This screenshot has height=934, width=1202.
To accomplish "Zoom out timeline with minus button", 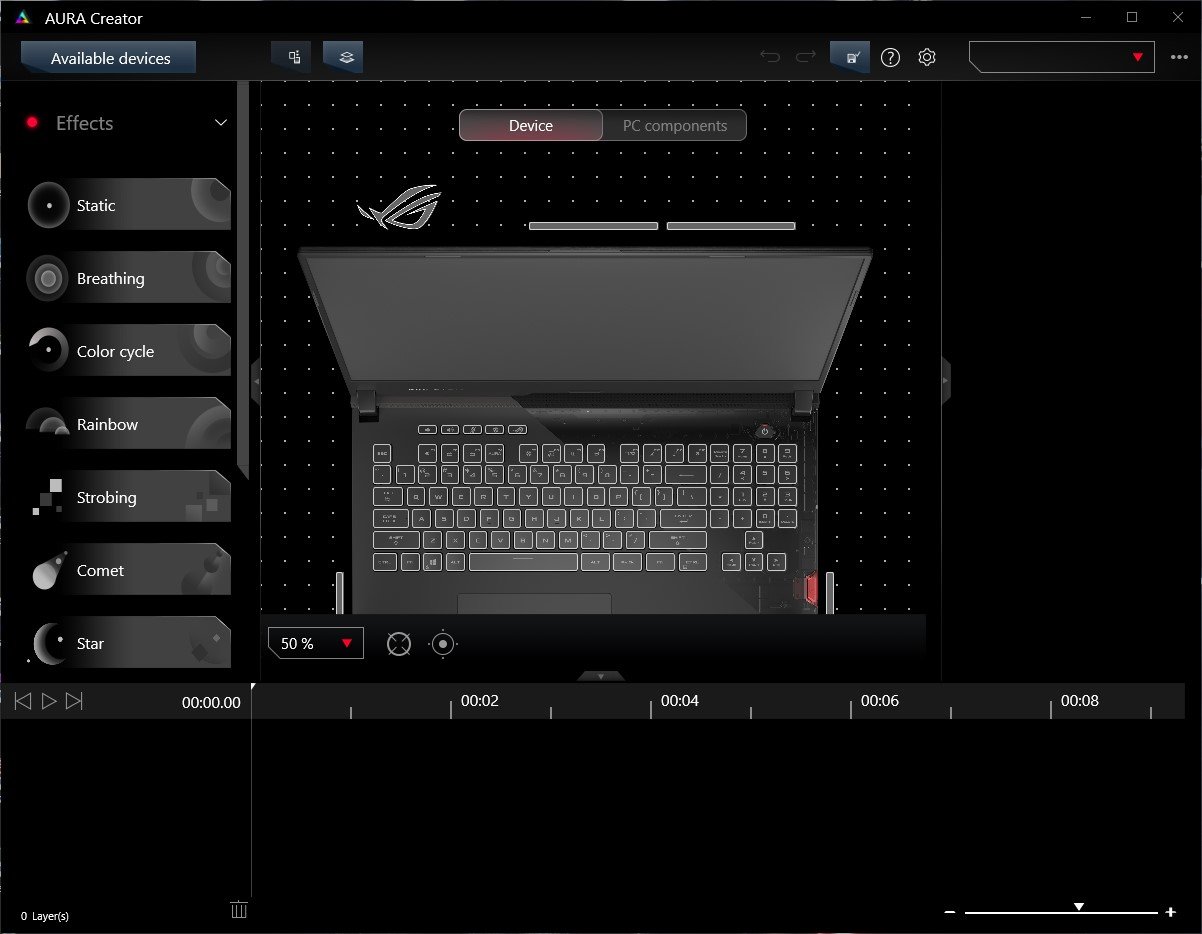I will click(x=950, y=912).
